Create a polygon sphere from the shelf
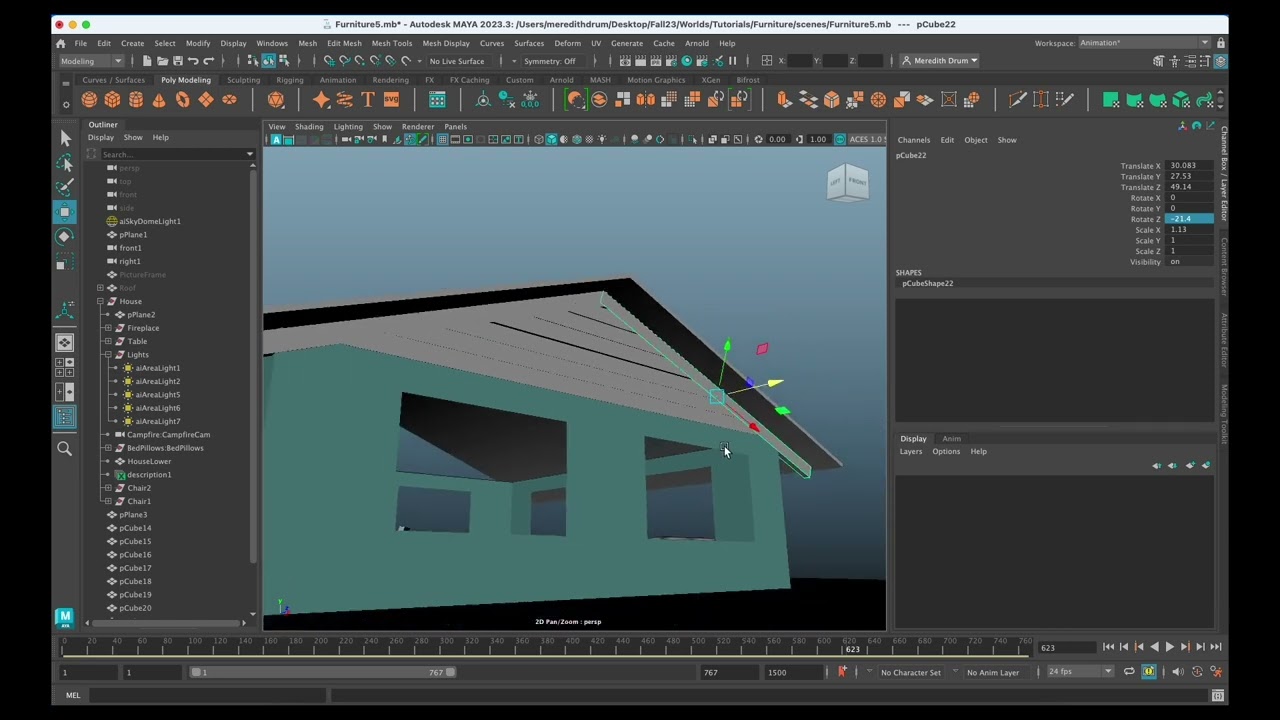The width and height of the screenshot is (1280, 720). coord(89,99)
